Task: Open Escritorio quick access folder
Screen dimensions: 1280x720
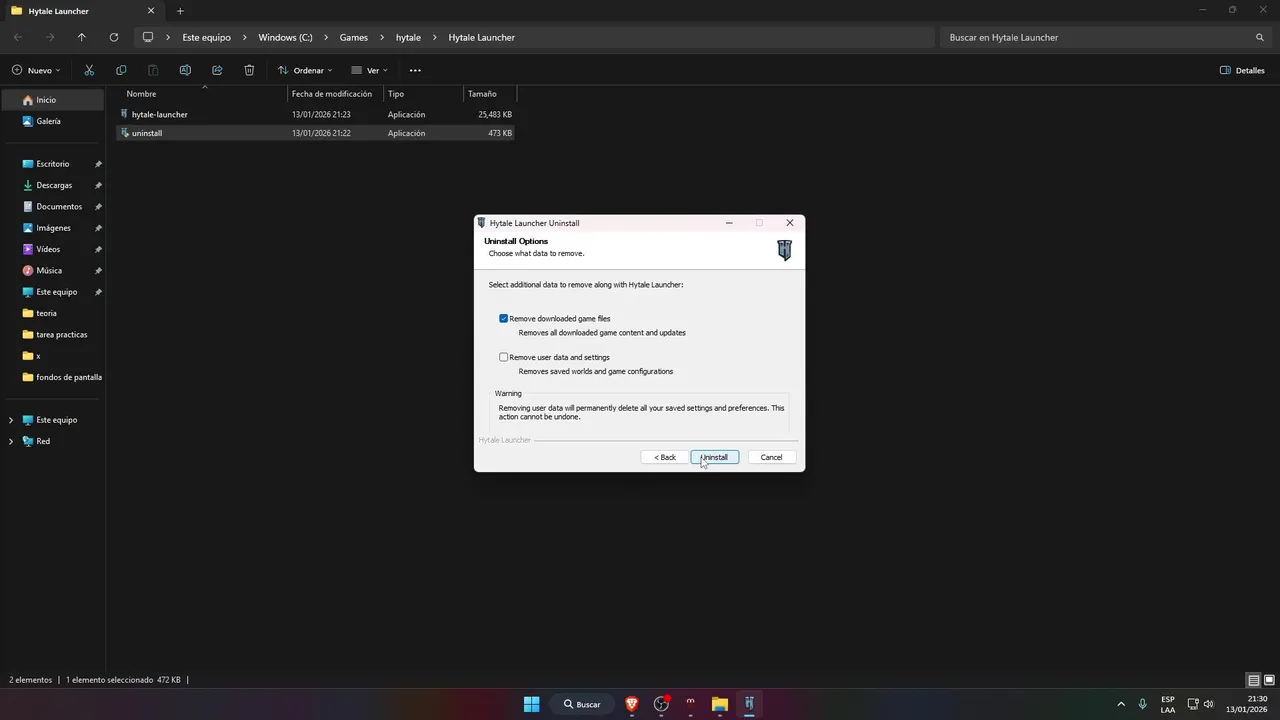Action: (52, 164)
